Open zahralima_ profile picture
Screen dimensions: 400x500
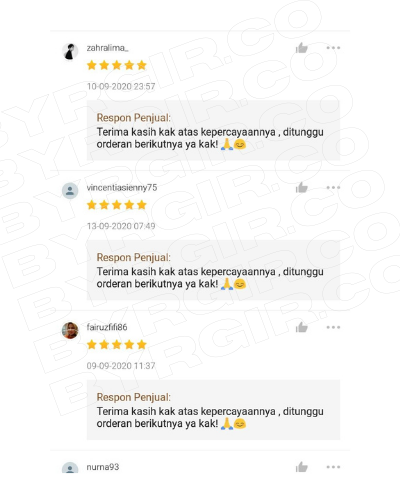pyautogui.click(x=70, y=52)
